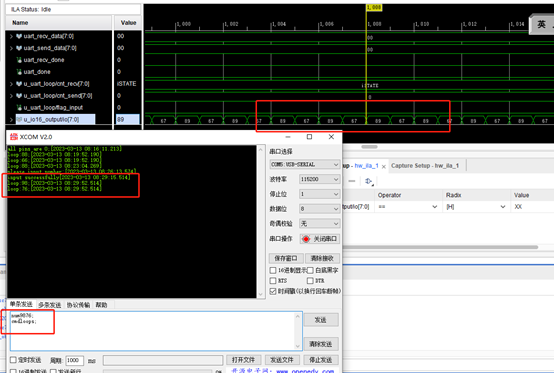Click the yellow 1,008 waveform cursor marker
Viewport: 554px width, 373px height.
[374, 7]
